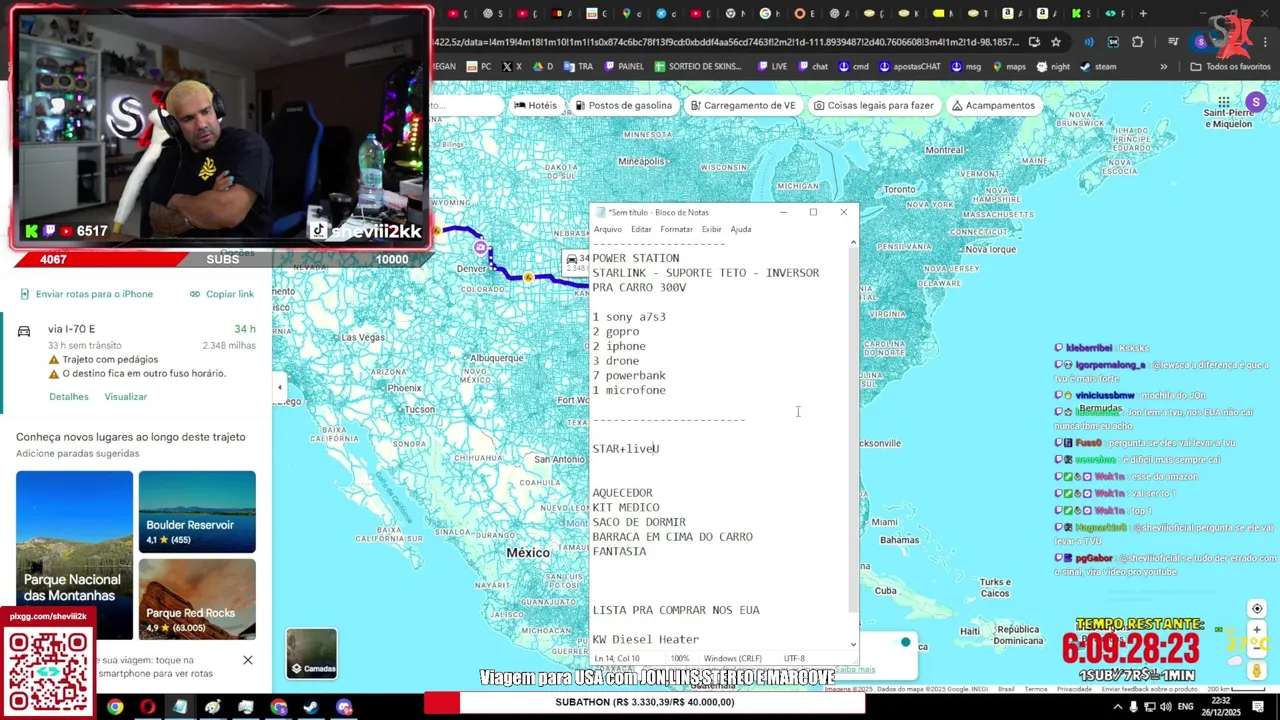The image size is (1280, 720).
Task: Zoom out on the map
Action: coord(1257,648)
